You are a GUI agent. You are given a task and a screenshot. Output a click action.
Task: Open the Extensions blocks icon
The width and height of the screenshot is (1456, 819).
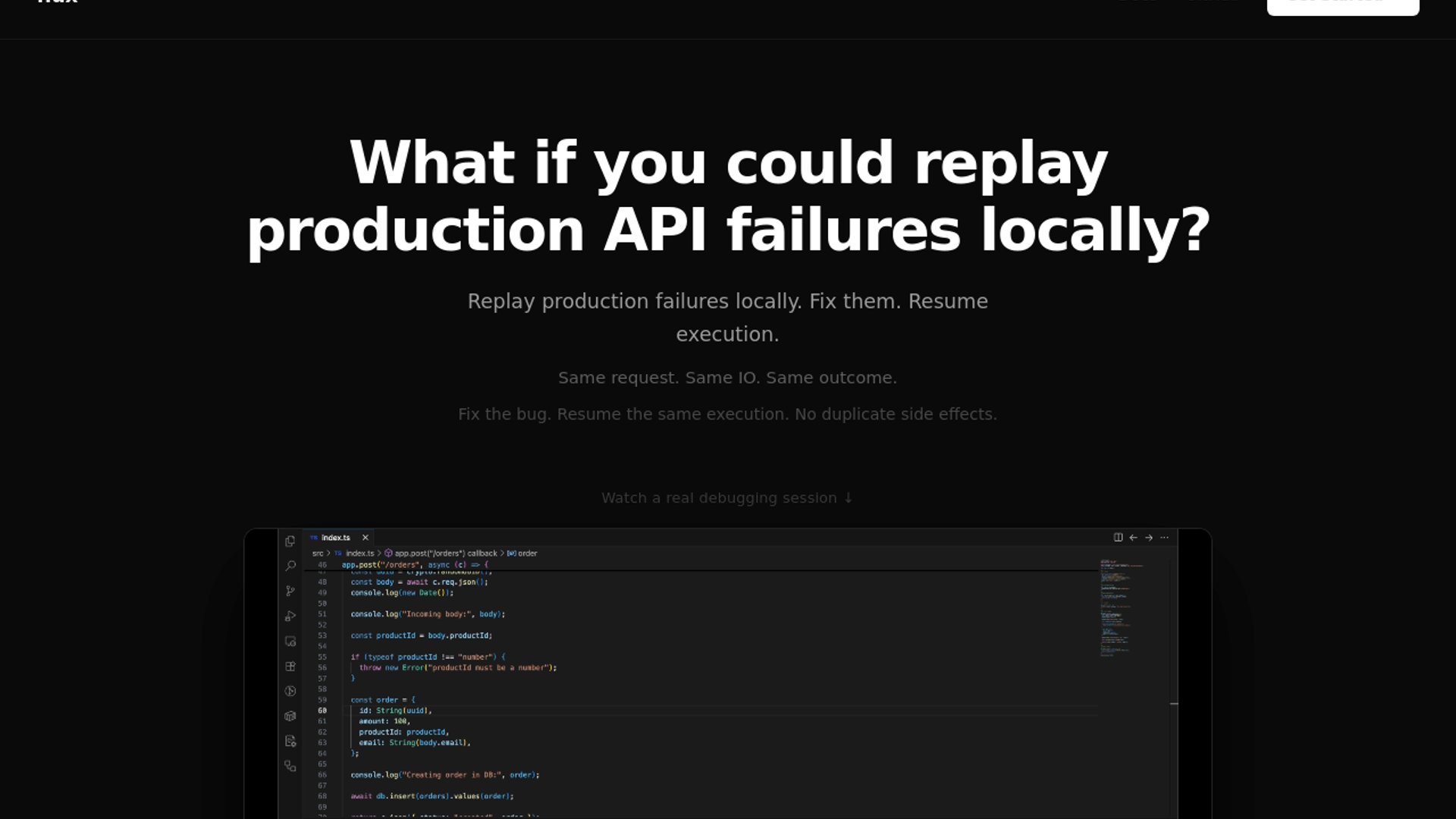pyautogui.click(x=290, y=666)
